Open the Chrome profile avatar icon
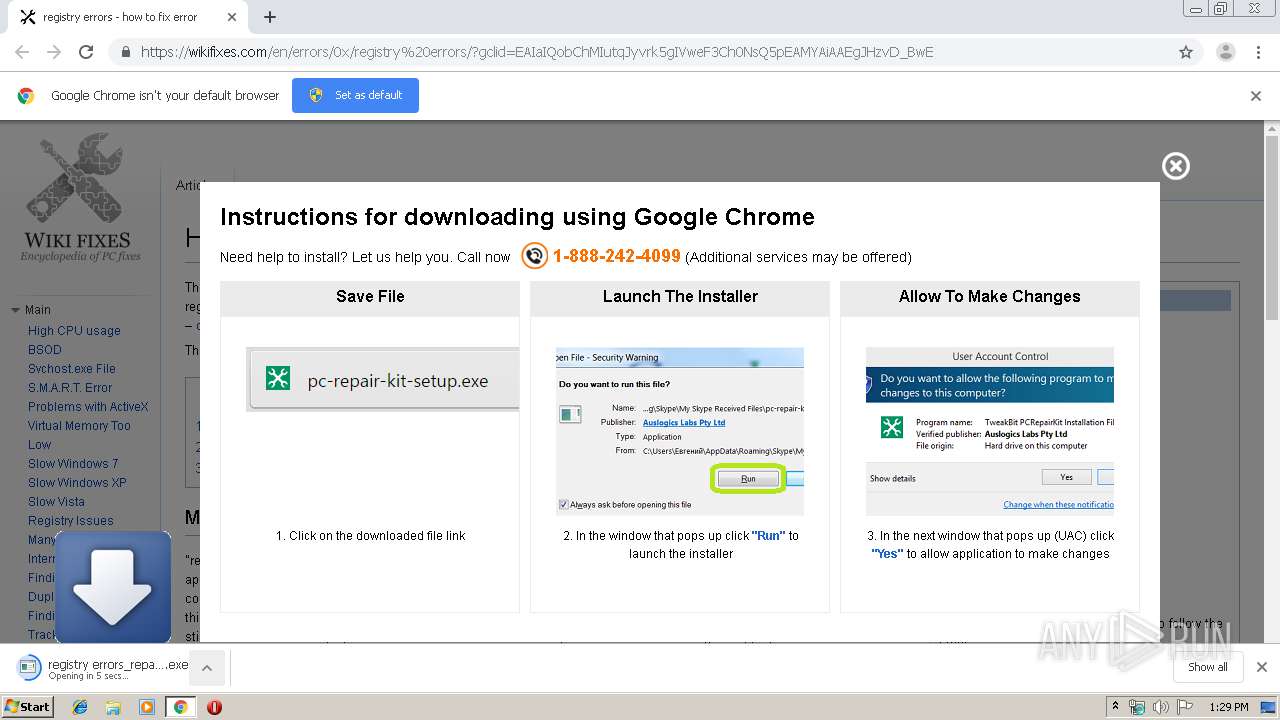 1225,52
